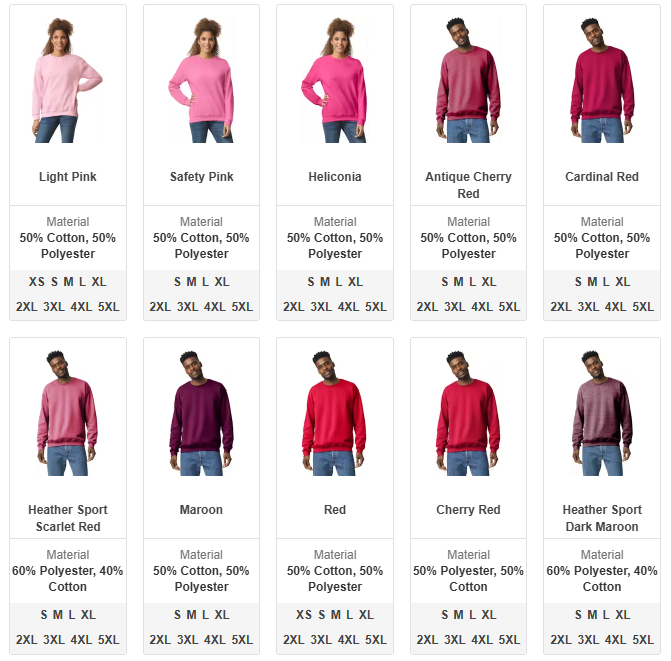This screenshot has width=671, height=661.
Task: Select the Heliconia sweatshirt photo
Action: click(x=335, y=80)
